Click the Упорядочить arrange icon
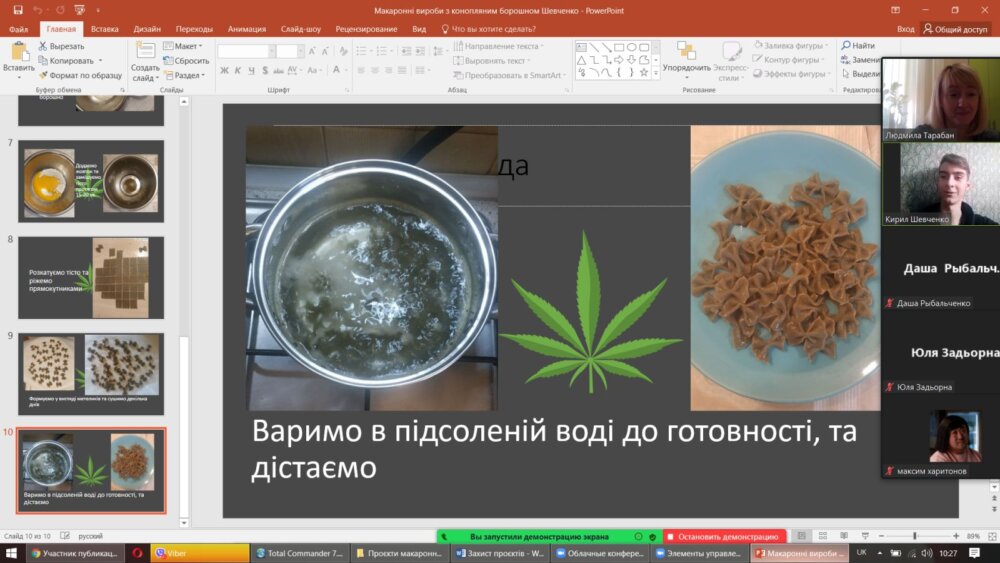The image size is (1000, 563). click(x=686, y=51)
